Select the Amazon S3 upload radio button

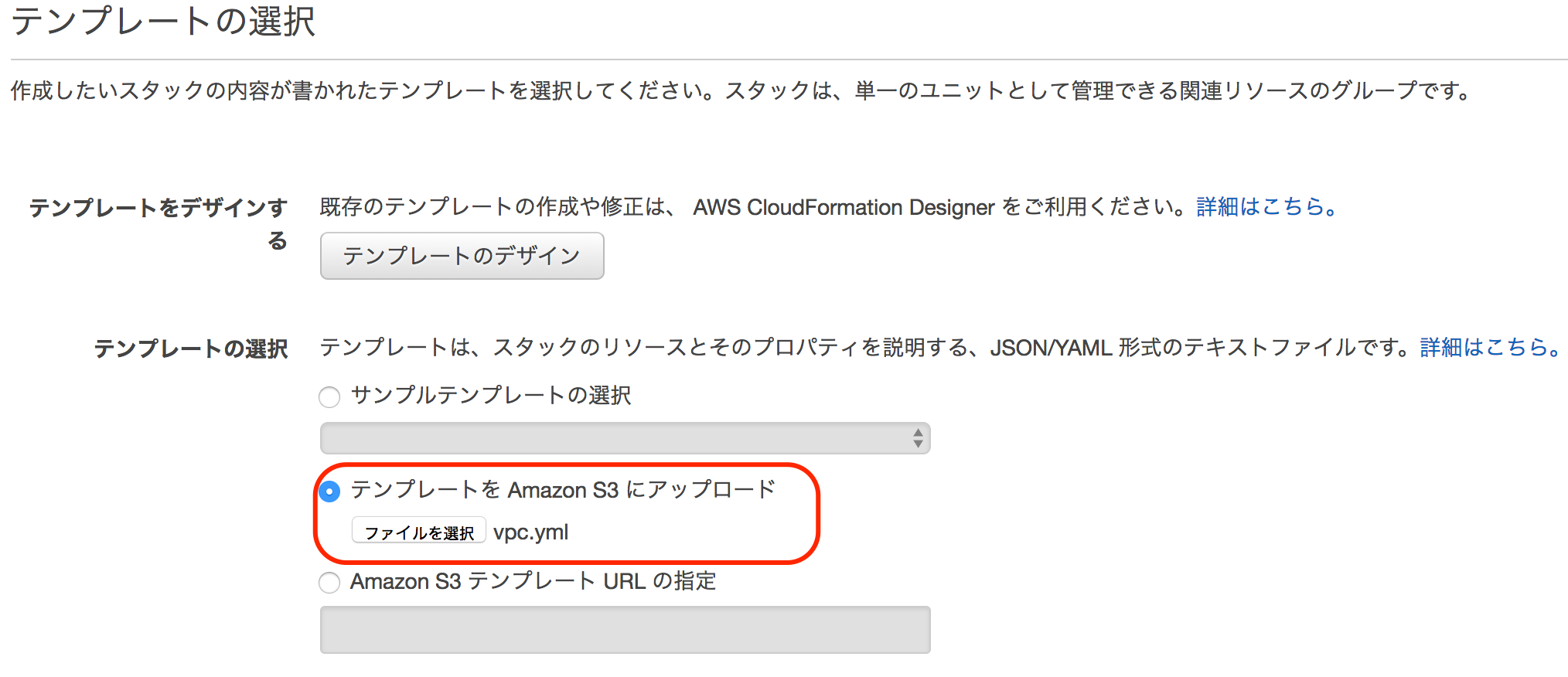coord(329,492)
